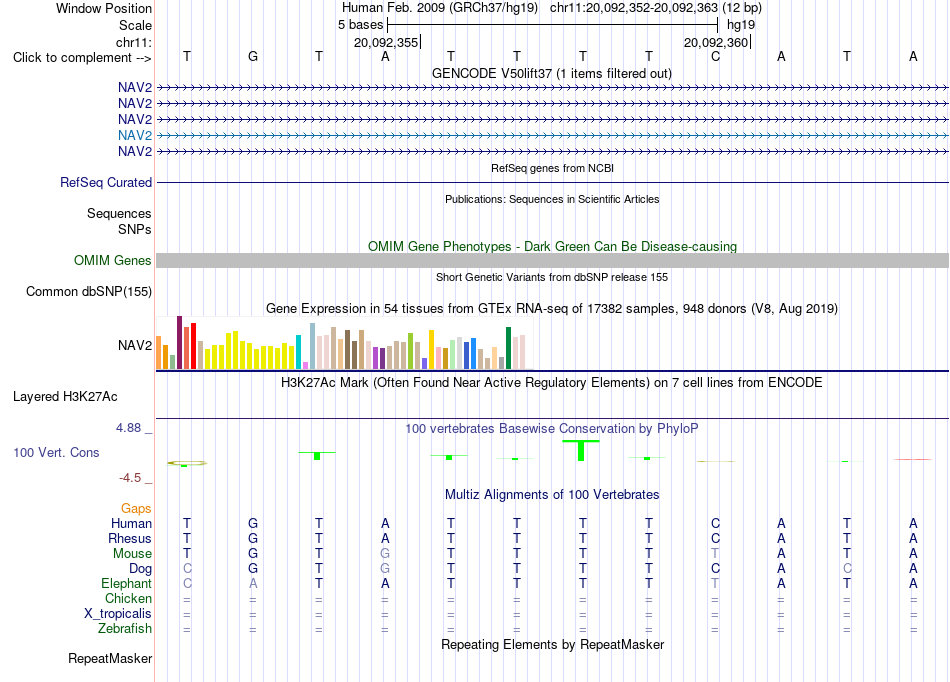Click the RepeatMasker track label
This screenshot has height=682, width=950.
click(110, 658)
